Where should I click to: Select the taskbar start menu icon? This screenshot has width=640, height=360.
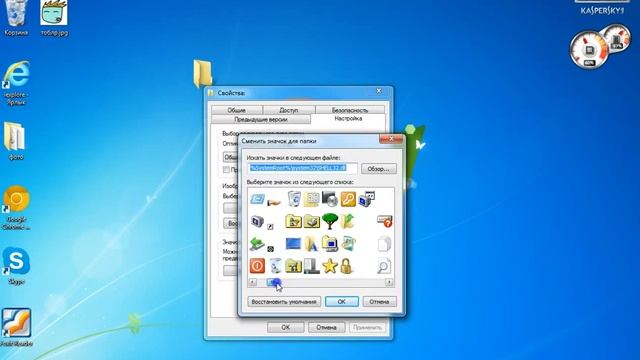click(311, 266)
